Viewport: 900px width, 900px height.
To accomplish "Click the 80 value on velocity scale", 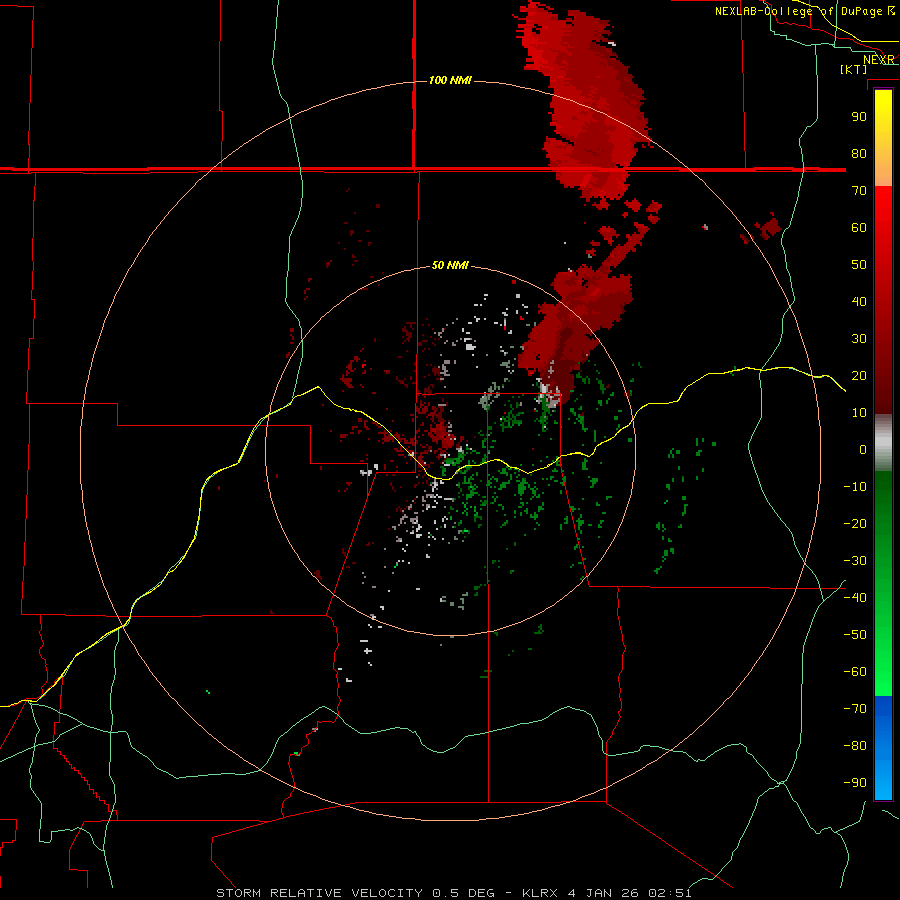I will pyautogui.click(x=859, y=153).
